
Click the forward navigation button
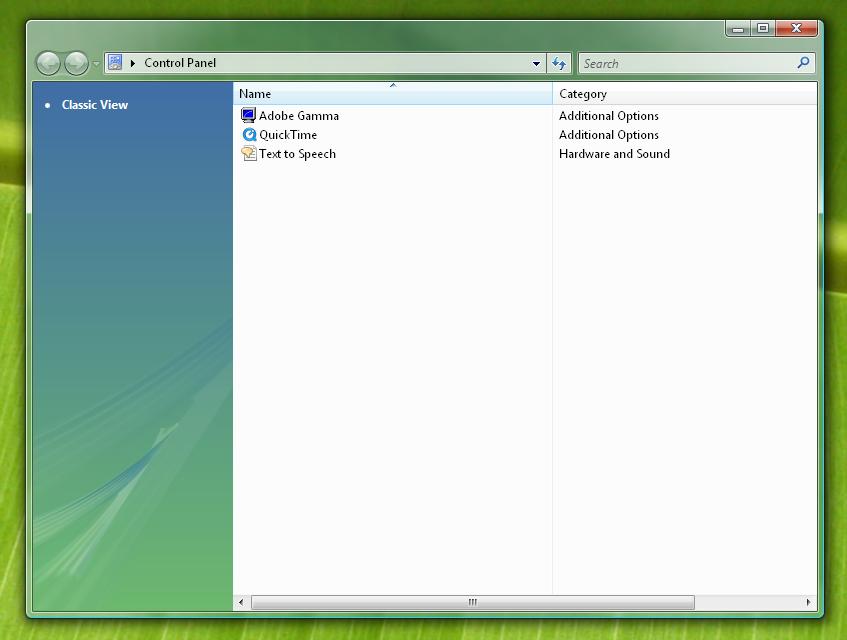(75, 62)
